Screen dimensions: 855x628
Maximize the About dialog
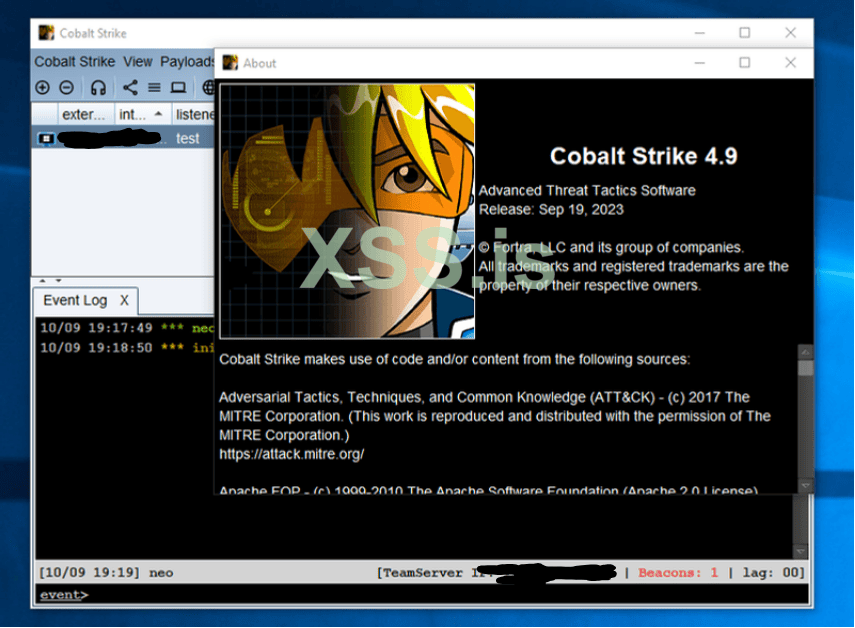tap(744, 63)
